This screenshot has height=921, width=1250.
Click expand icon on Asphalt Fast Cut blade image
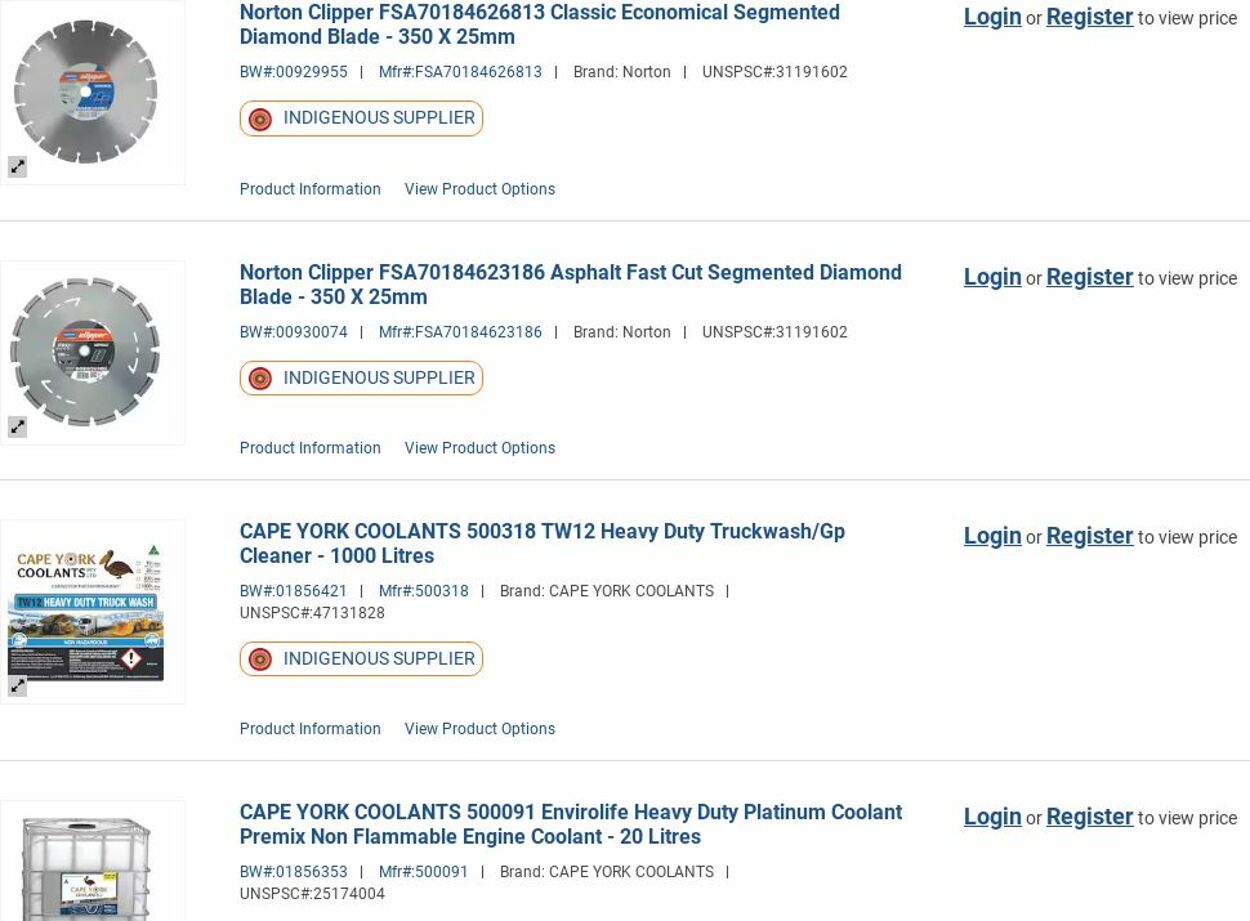pyautogui.click(x=18, y=427)
